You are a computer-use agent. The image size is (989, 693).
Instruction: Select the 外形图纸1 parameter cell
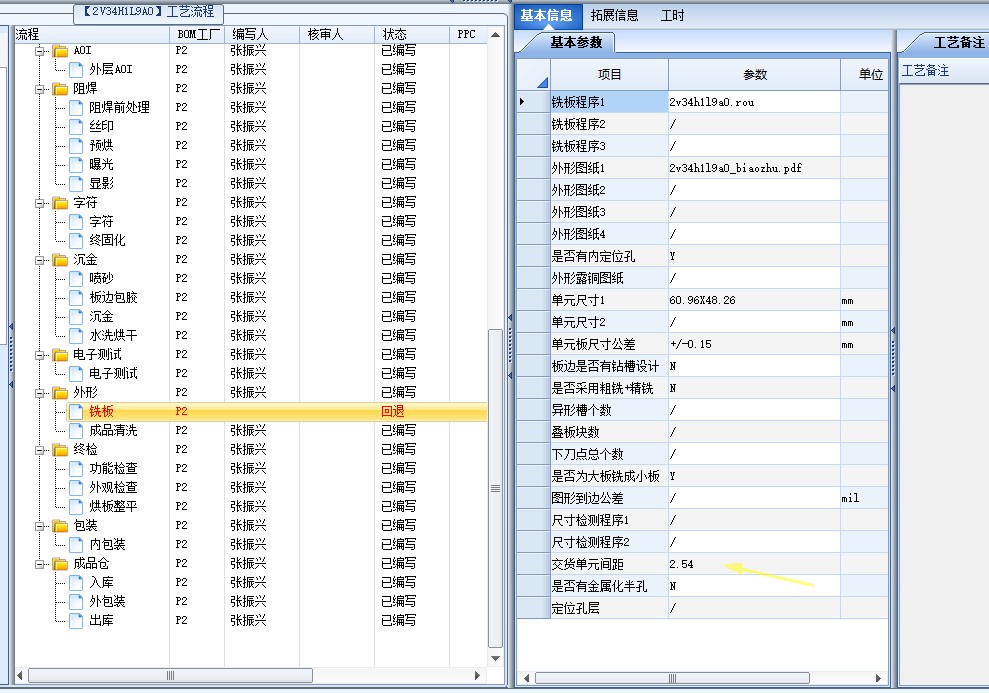pos(754,168)
